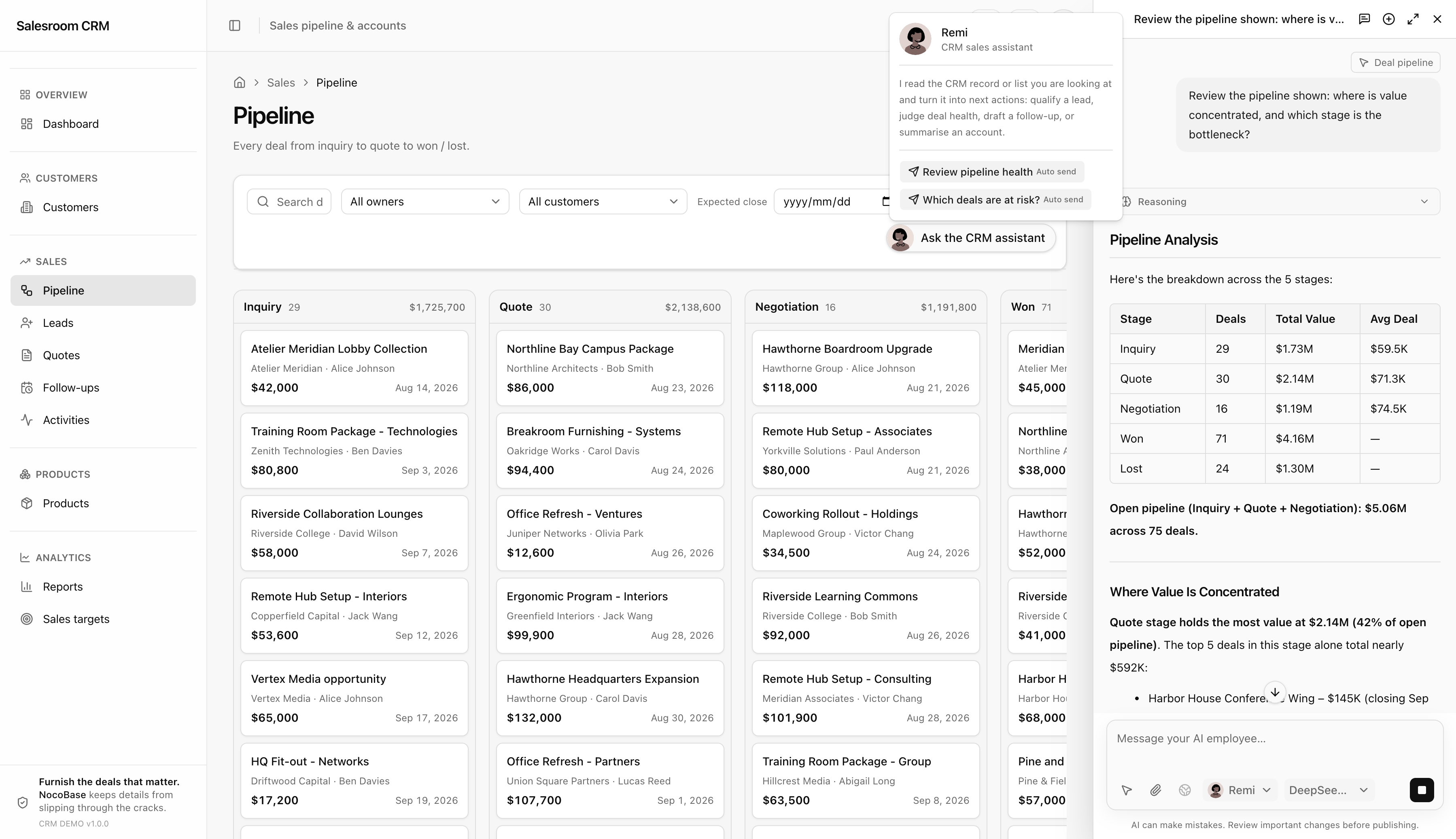Open the Dashboard menu item
The width and height of the screenshot is (1456, 839).
coord(103,124)
